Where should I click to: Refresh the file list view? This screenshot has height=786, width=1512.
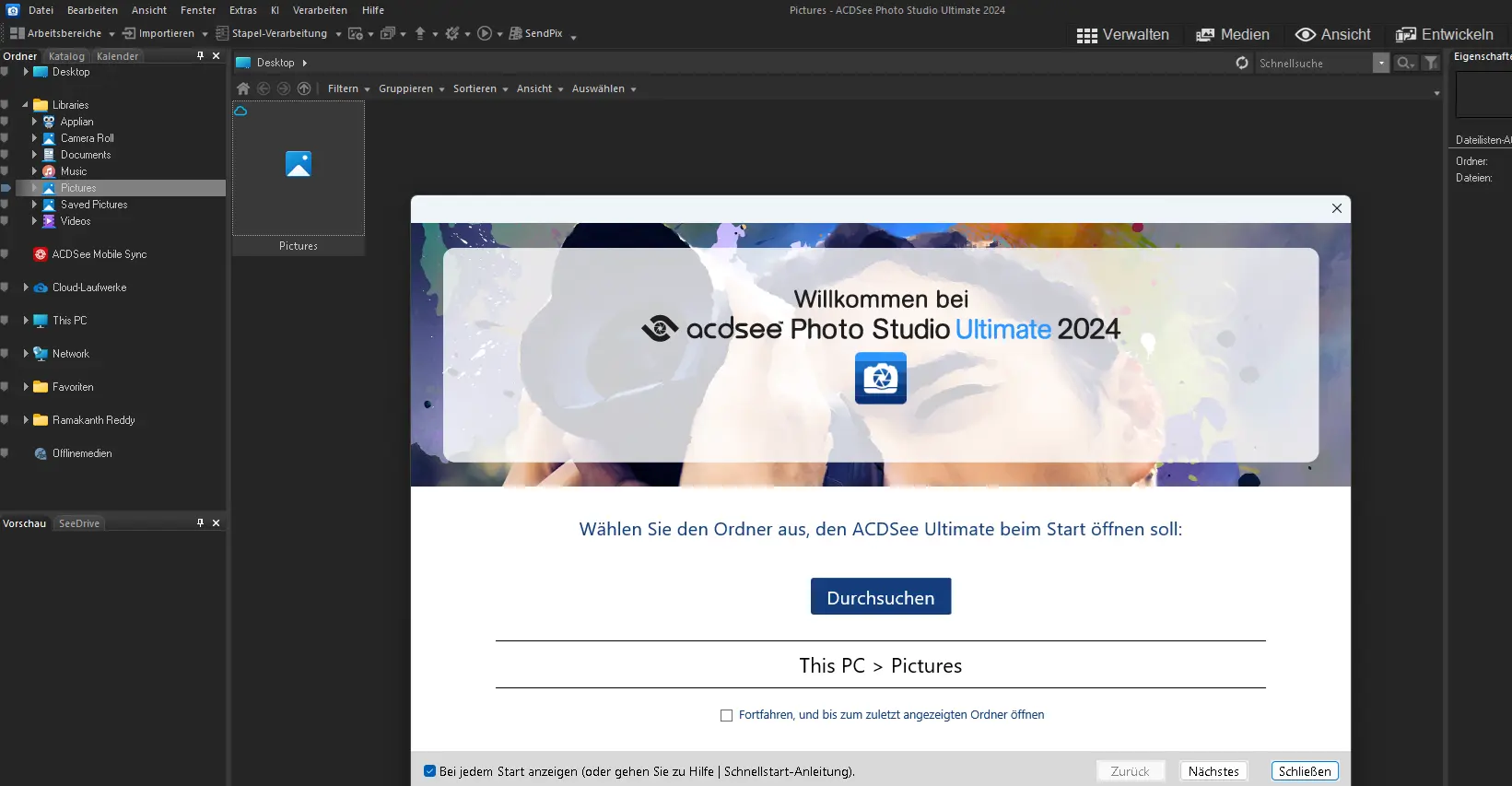click(1242, 63)
